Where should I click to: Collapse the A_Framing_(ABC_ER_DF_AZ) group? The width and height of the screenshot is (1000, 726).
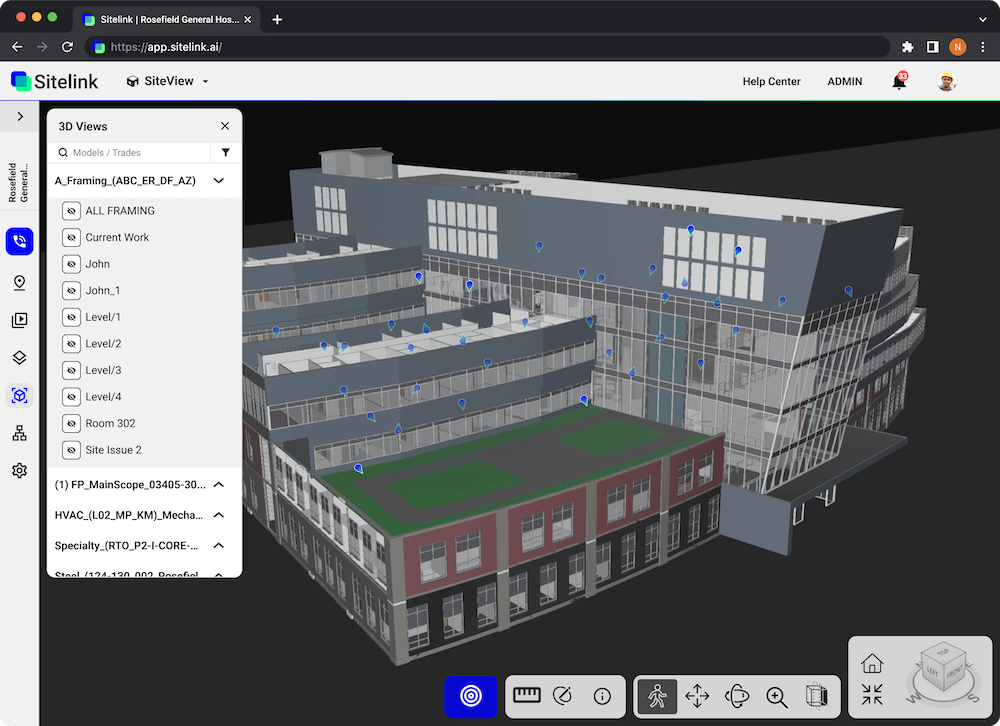point(218,181)
